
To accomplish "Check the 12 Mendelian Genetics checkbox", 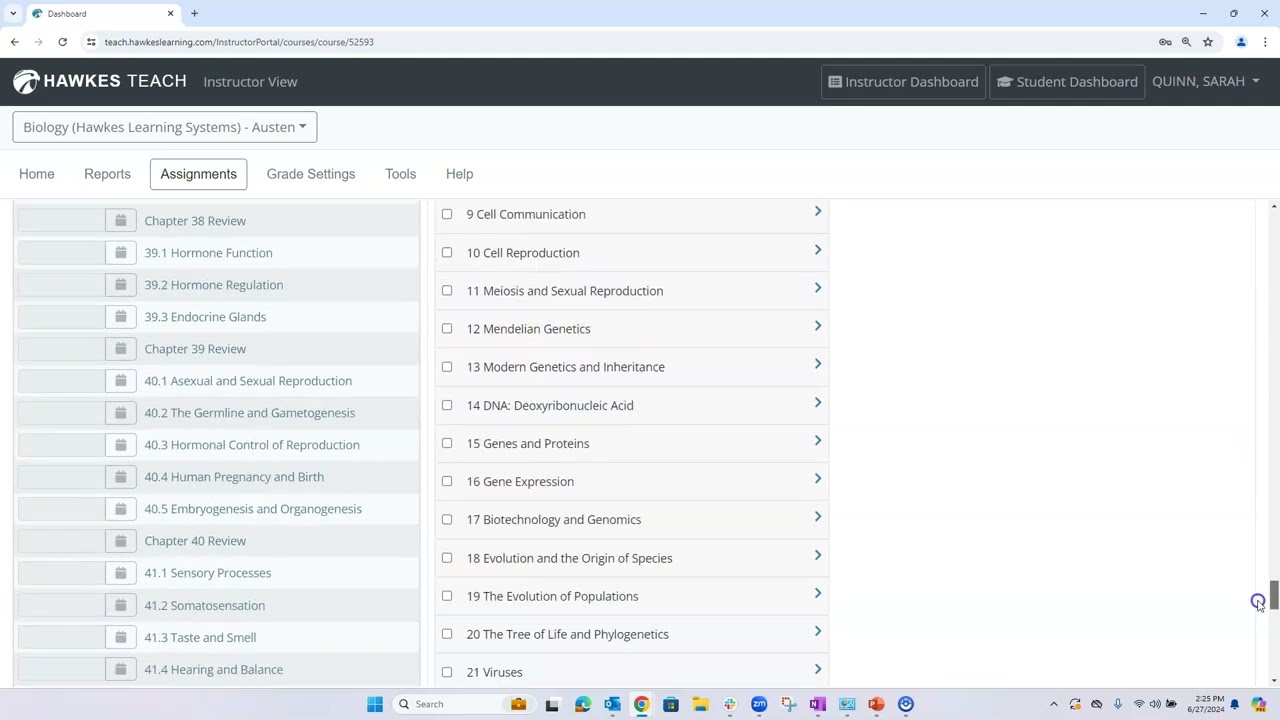I will pyautogui.click(x=447, y=328).
